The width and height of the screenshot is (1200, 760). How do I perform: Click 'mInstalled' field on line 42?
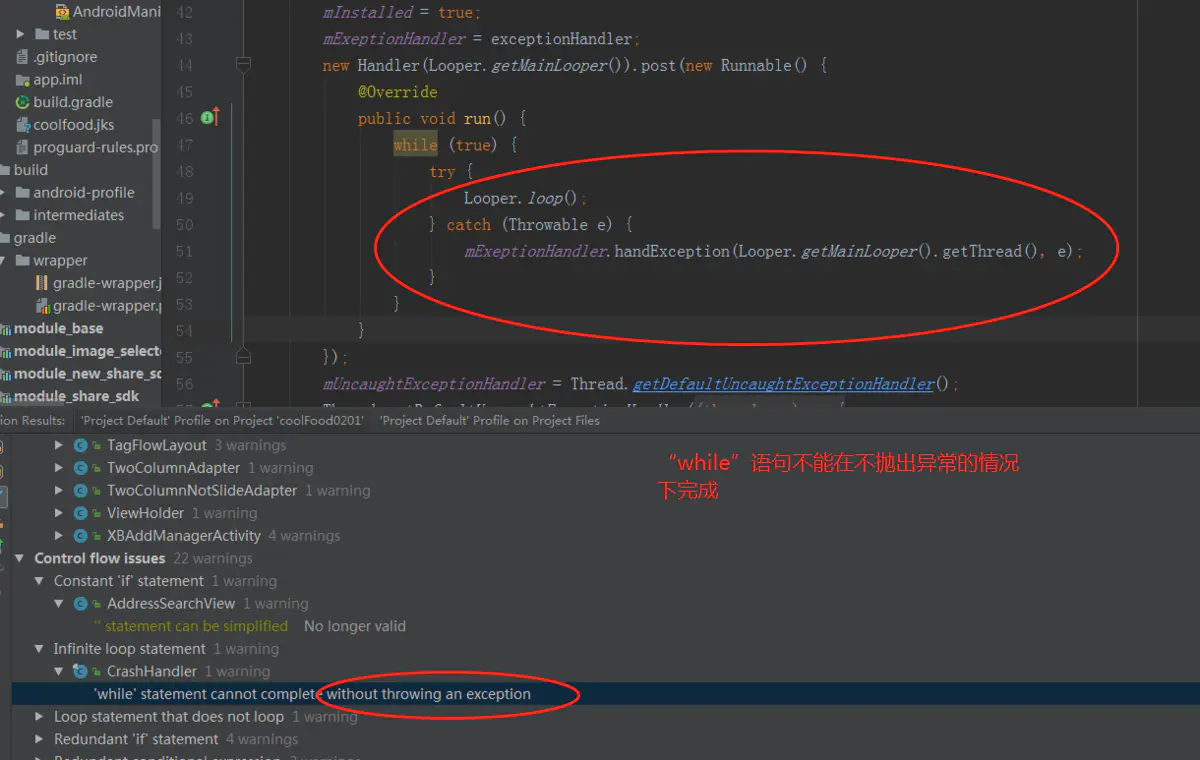(x=368, y=13)
